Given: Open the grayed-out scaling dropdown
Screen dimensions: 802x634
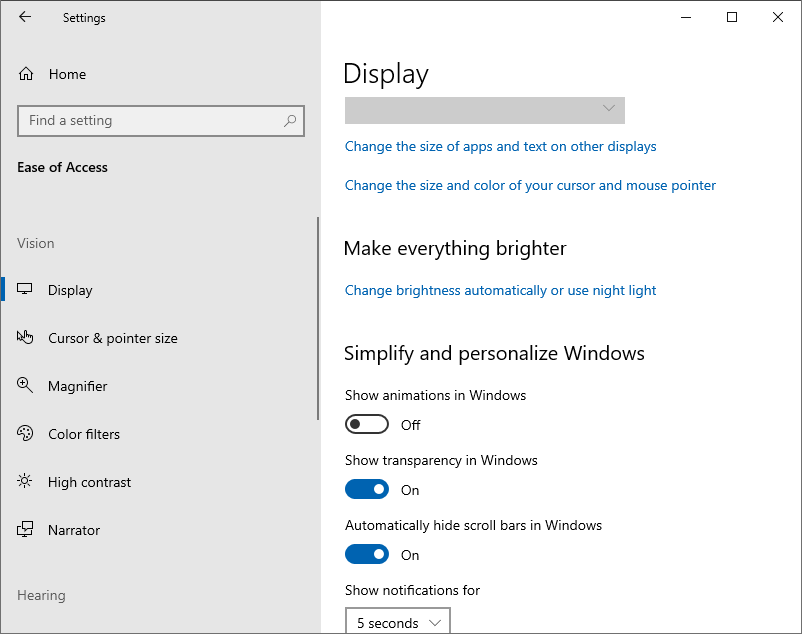Looking at the screenshot, I should pyautogui.click(x=485, y=110).
